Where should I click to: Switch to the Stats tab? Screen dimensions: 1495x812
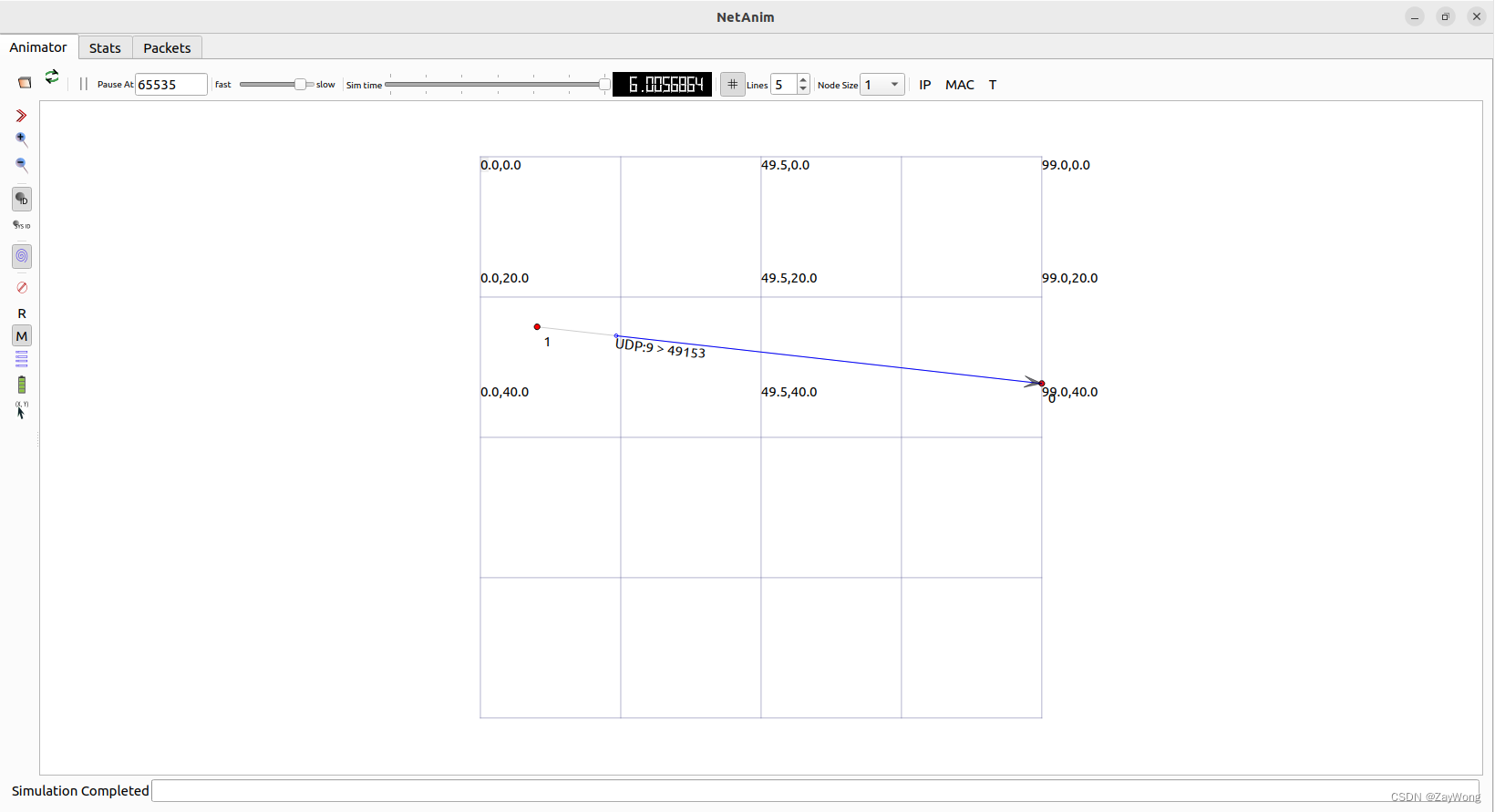point(105,48)
